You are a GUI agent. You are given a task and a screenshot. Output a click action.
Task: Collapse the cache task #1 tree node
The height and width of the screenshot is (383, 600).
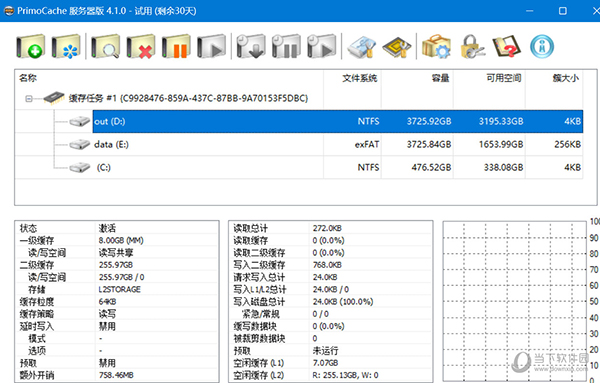pyautogui.click(x=29, y=99)
